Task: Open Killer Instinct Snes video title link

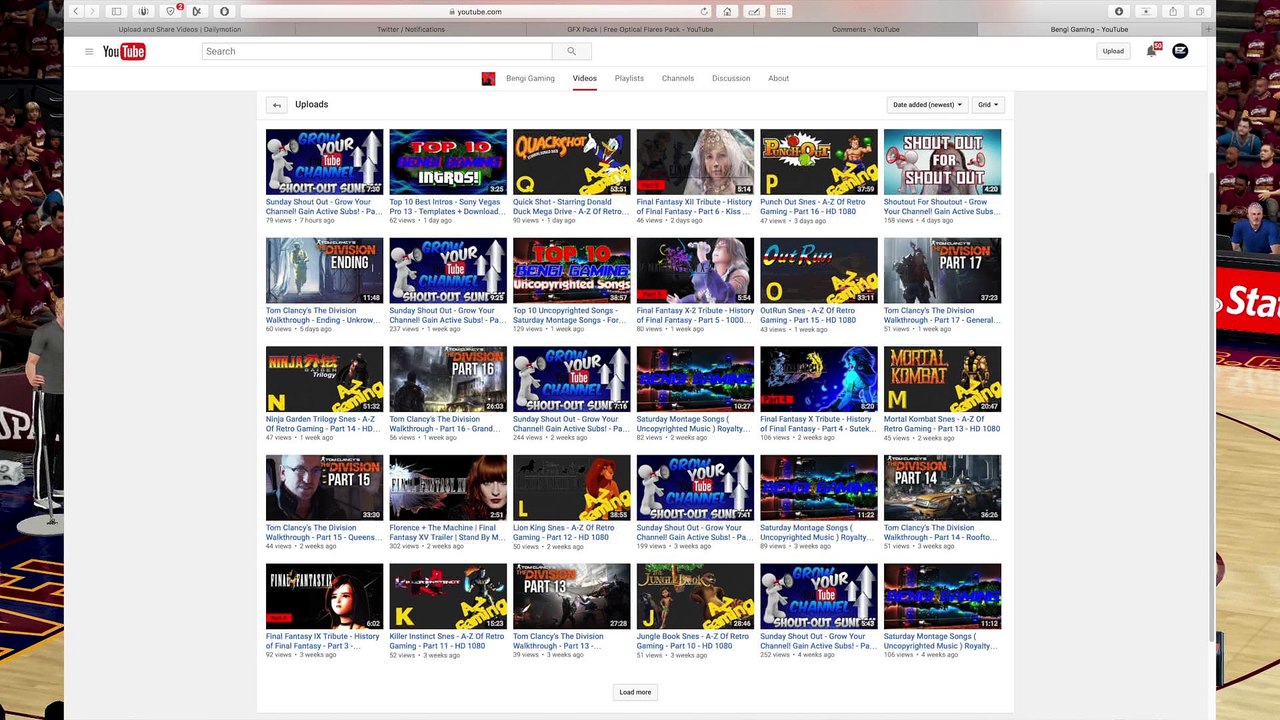Action: pyautogui.click(x=447, y=641)
